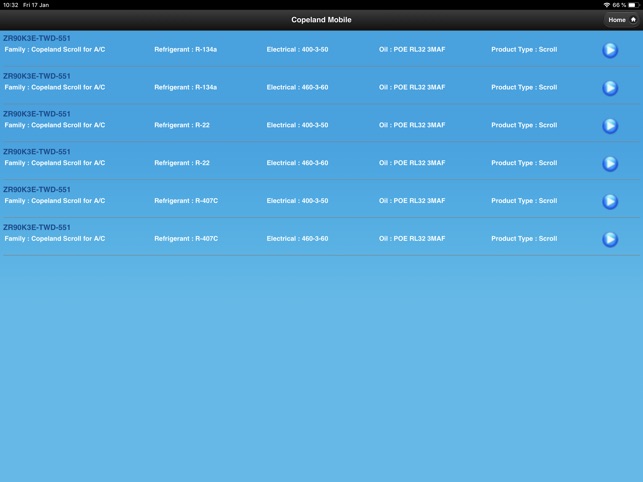
Task: Tap Electrical : 460-3-60 in R-407C row
Action: click(297, 238)
